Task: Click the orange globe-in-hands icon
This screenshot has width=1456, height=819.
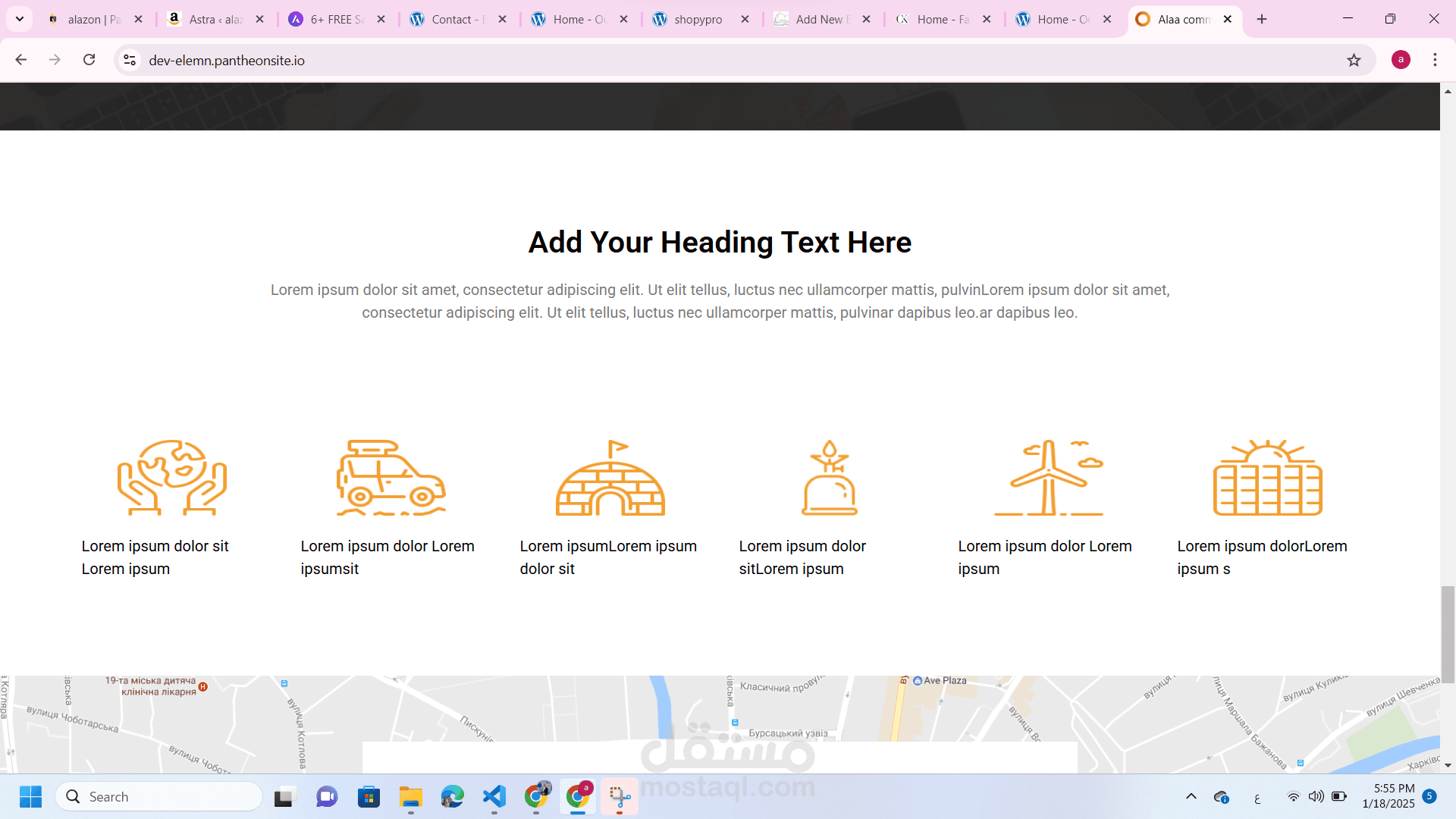Action: (x=172, y=478)
